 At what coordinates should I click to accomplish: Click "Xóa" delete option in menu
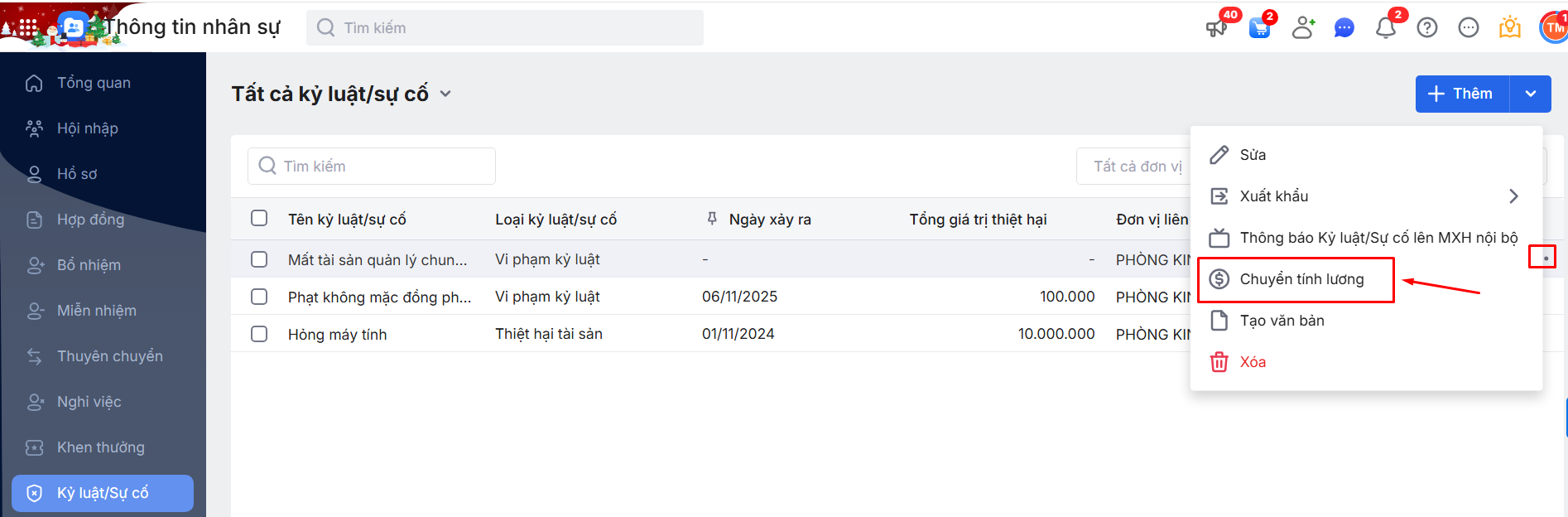1253,362
